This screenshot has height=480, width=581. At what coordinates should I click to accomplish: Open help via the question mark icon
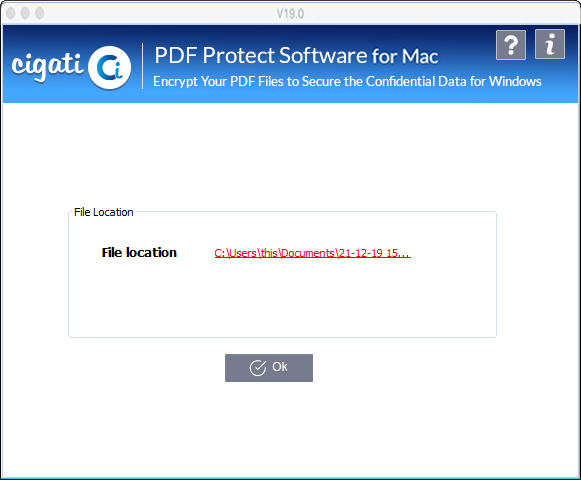(x=511, y=45)
